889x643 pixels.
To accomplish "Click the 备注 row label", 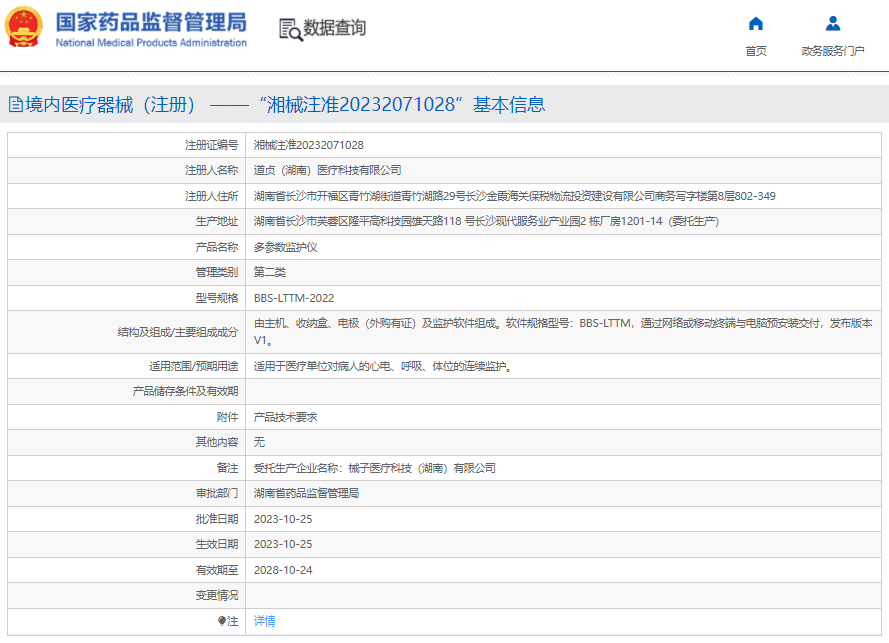I will pos(227,468).
